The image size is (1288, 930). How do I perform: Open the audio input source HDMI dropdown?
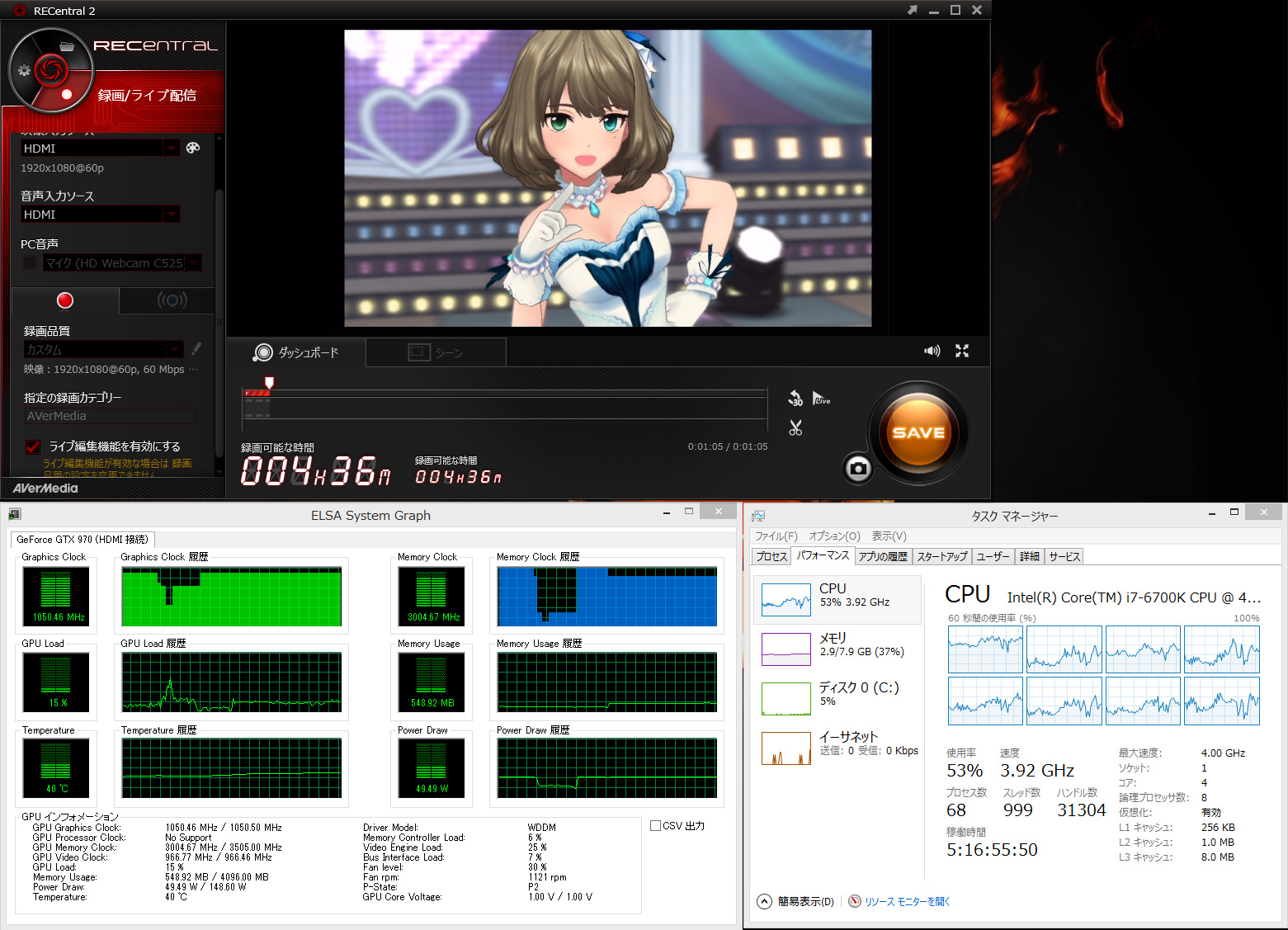101,214
